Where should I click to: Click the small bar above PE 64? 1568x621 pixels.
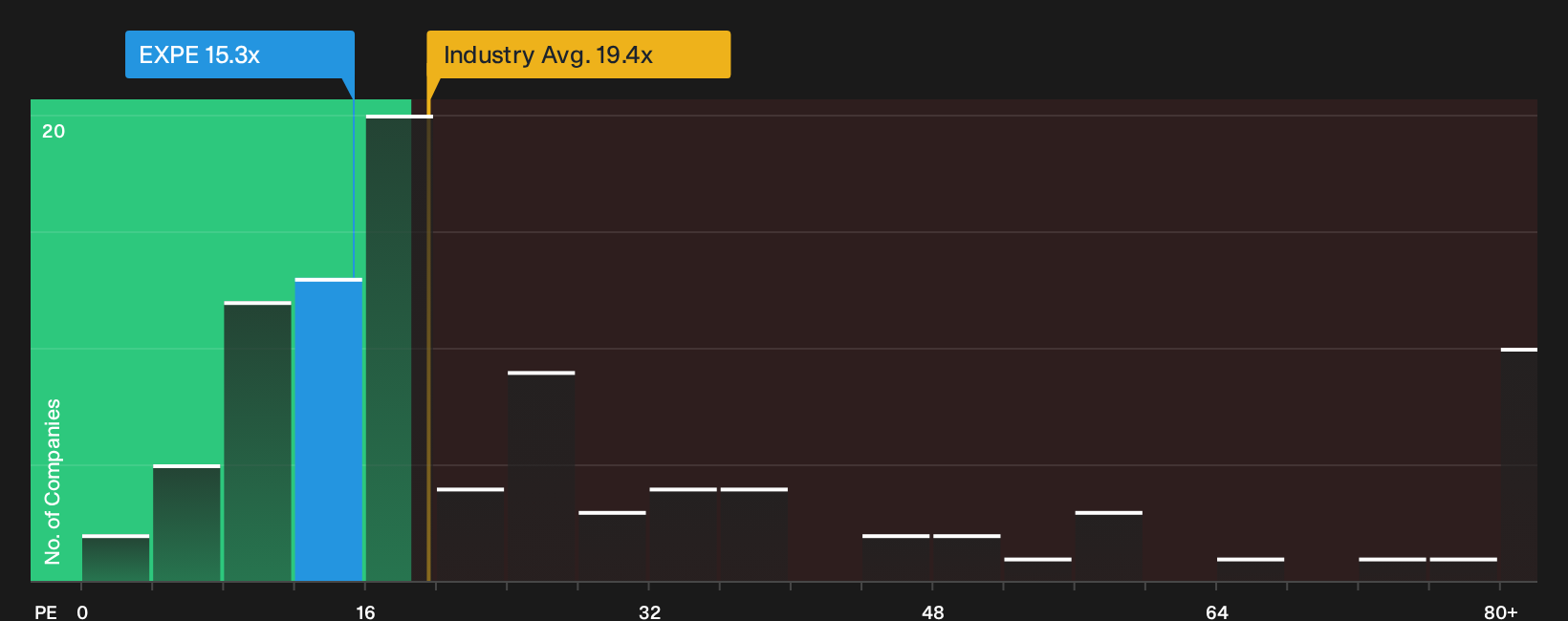pyautogui.click(x=1251, y=569)
